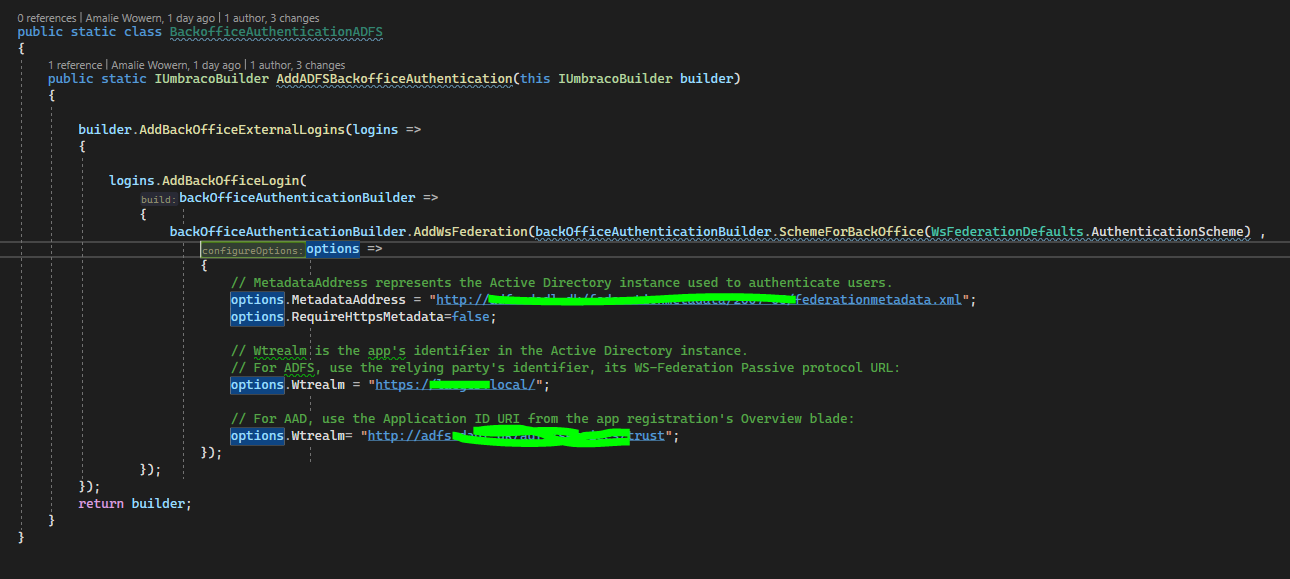Place the cursor on the "return builder;" line
Viewport: 1290px width, 579px height.
(x=134, y=504)
